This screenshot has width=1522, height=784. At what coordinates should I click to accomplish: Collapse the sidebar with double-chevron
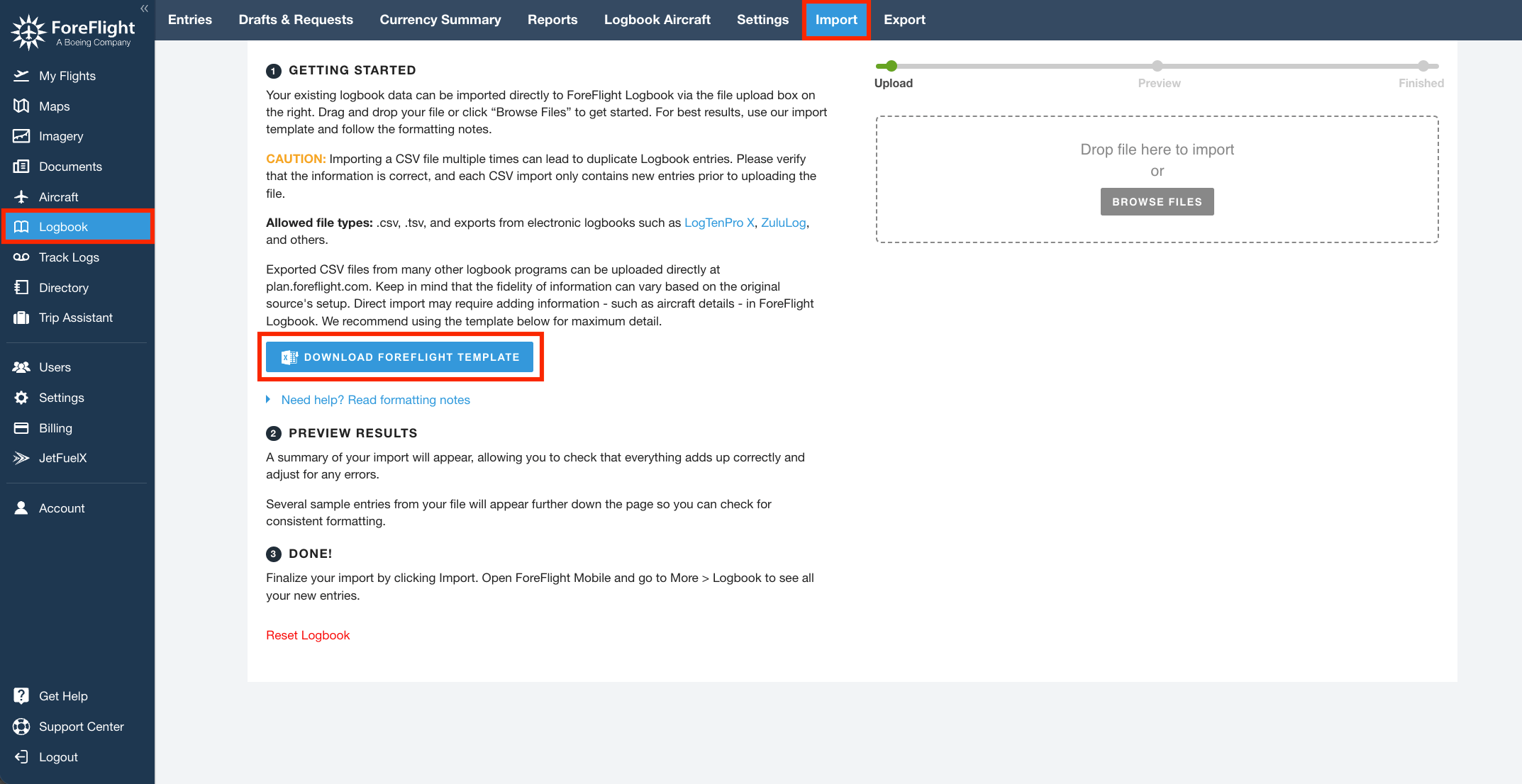point(144,9)
